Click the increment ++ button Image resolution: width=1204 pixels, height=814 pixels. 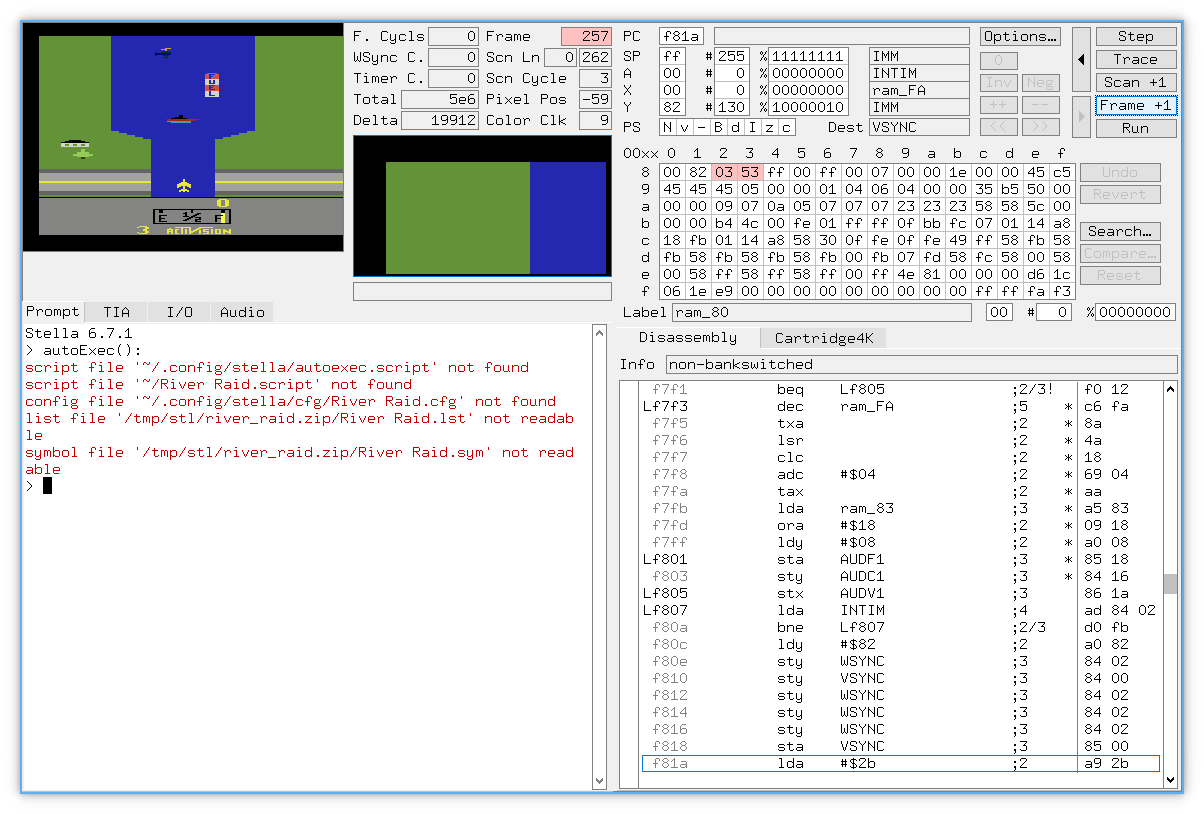click(x=999, y=105)
